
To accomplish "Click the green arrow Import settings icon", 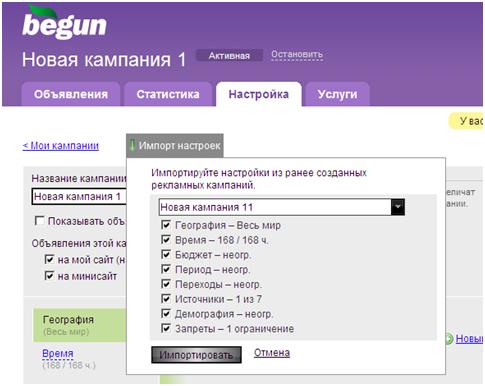I will coord(132,145).
